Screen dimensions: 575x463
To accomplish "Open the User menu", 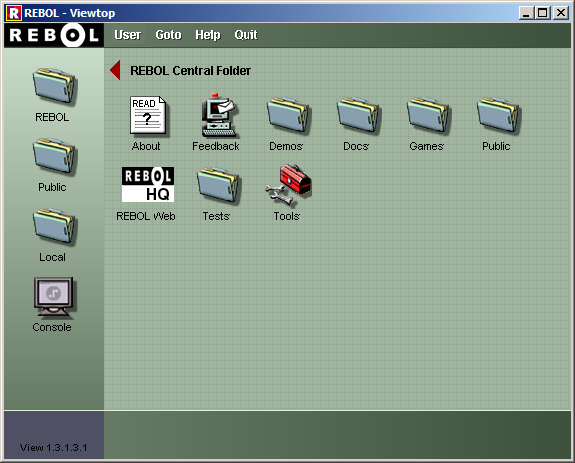I will [x=127, y=35].
